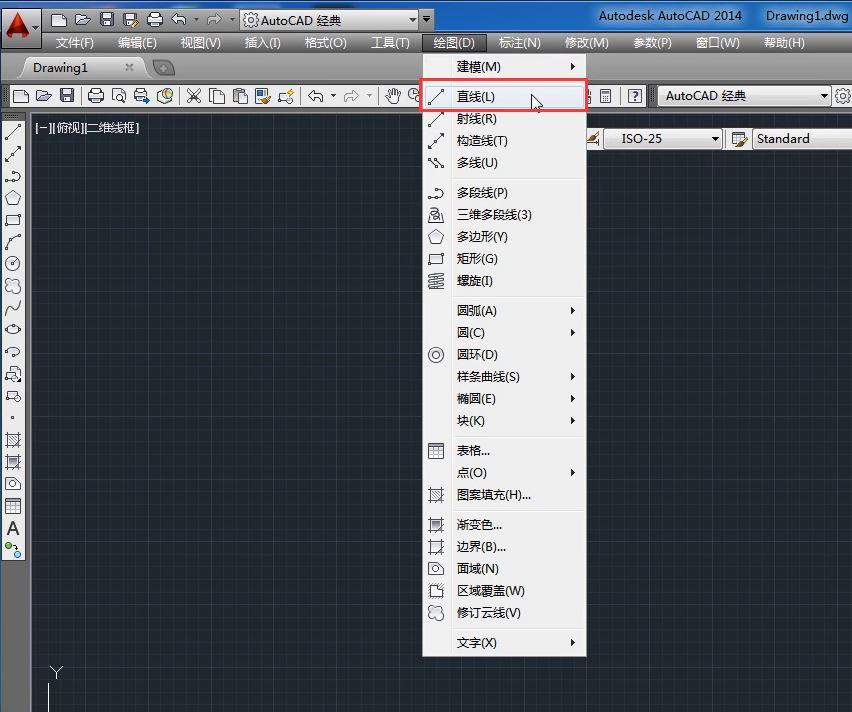Expand 圆弧(A) submenu
The image size is (852, 712).
pyautogui.click(x=504, y=311)
